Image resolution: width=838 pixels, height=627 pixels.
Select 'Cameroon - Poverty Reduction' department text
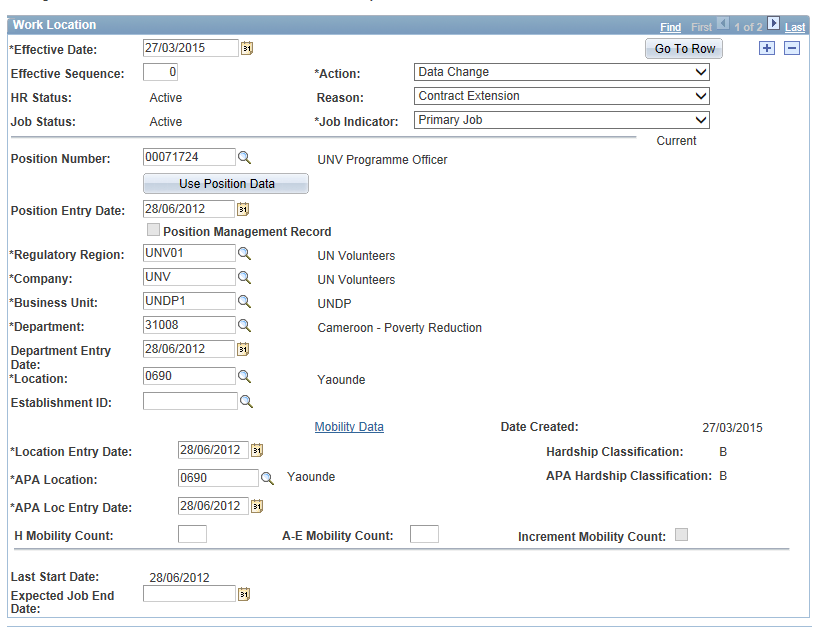(x=399, y=328)
